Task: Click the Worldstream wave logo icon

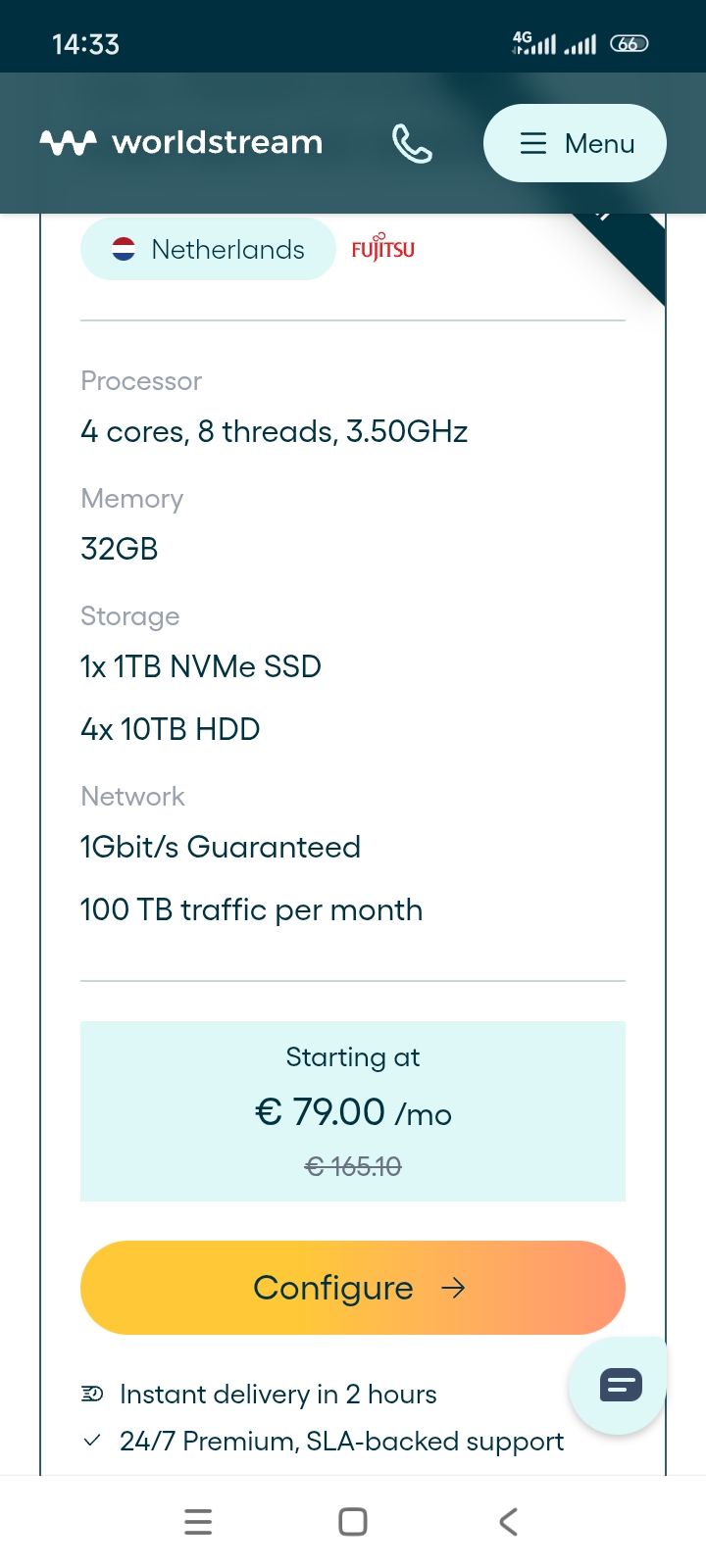Action: (x=68, y=143)
